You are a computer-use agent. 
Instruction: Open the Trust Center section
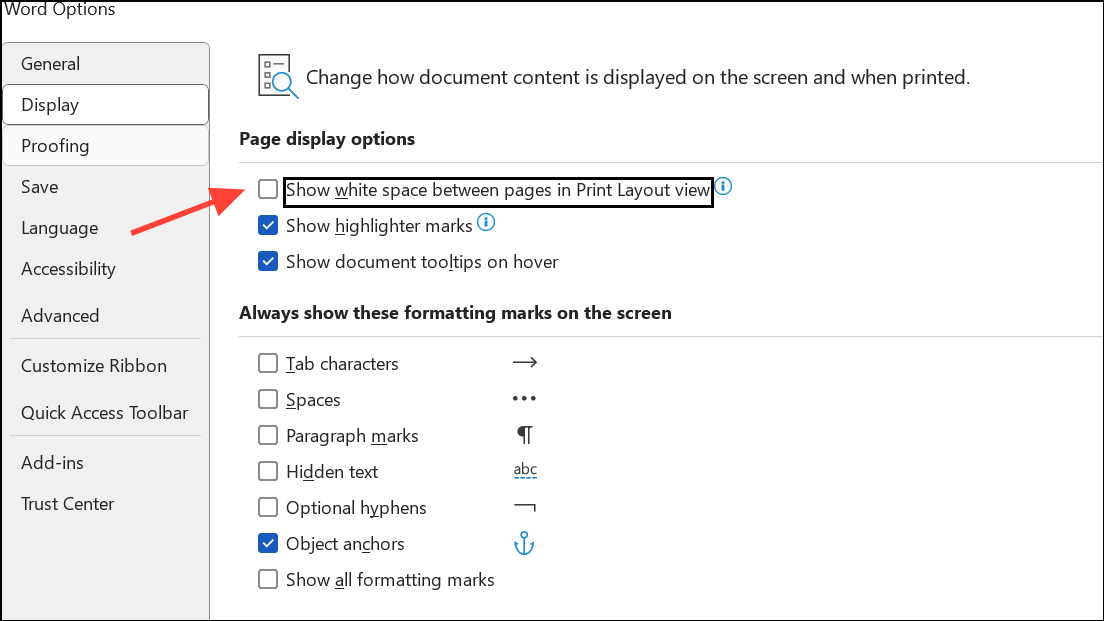point(106,504)
